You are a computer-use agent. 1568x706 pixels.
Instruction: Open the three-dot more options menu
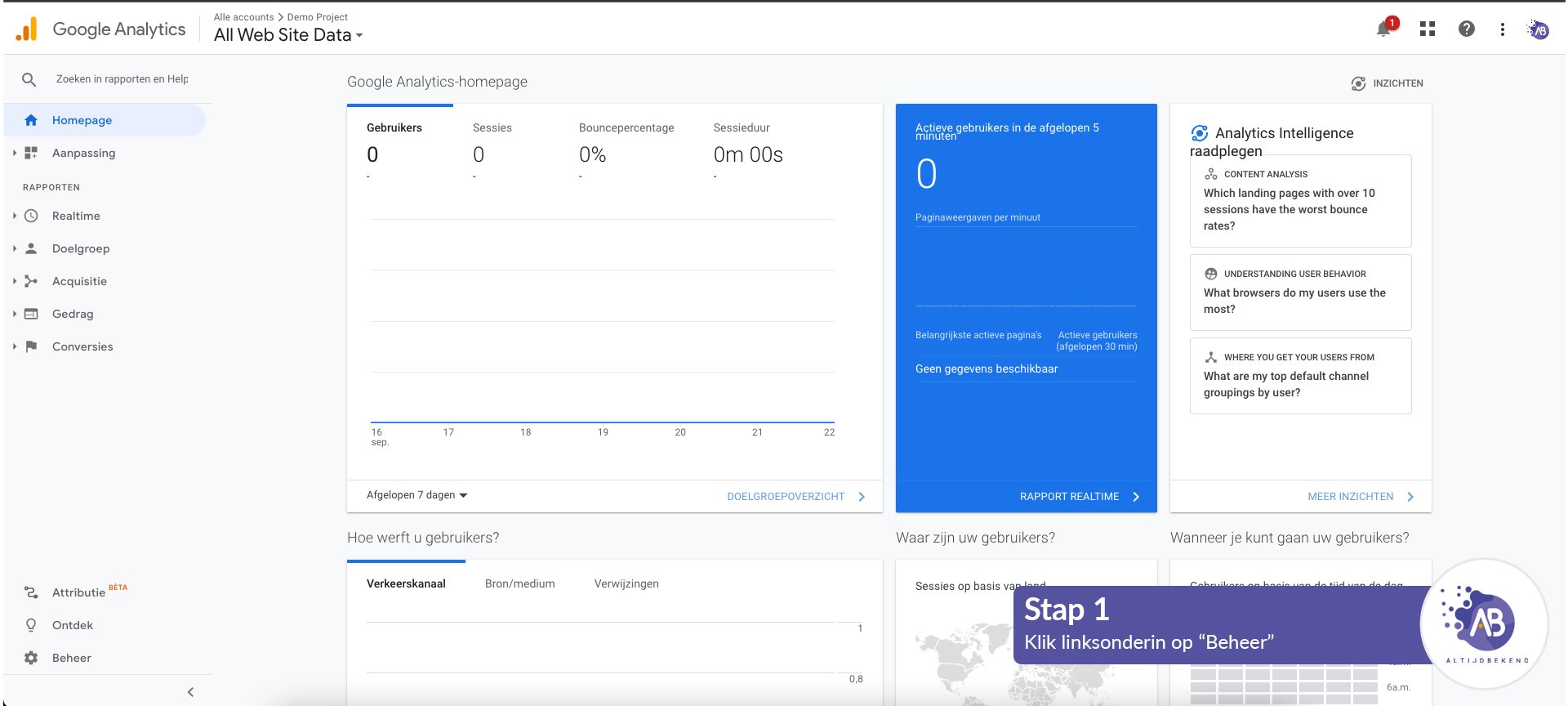1502,29
